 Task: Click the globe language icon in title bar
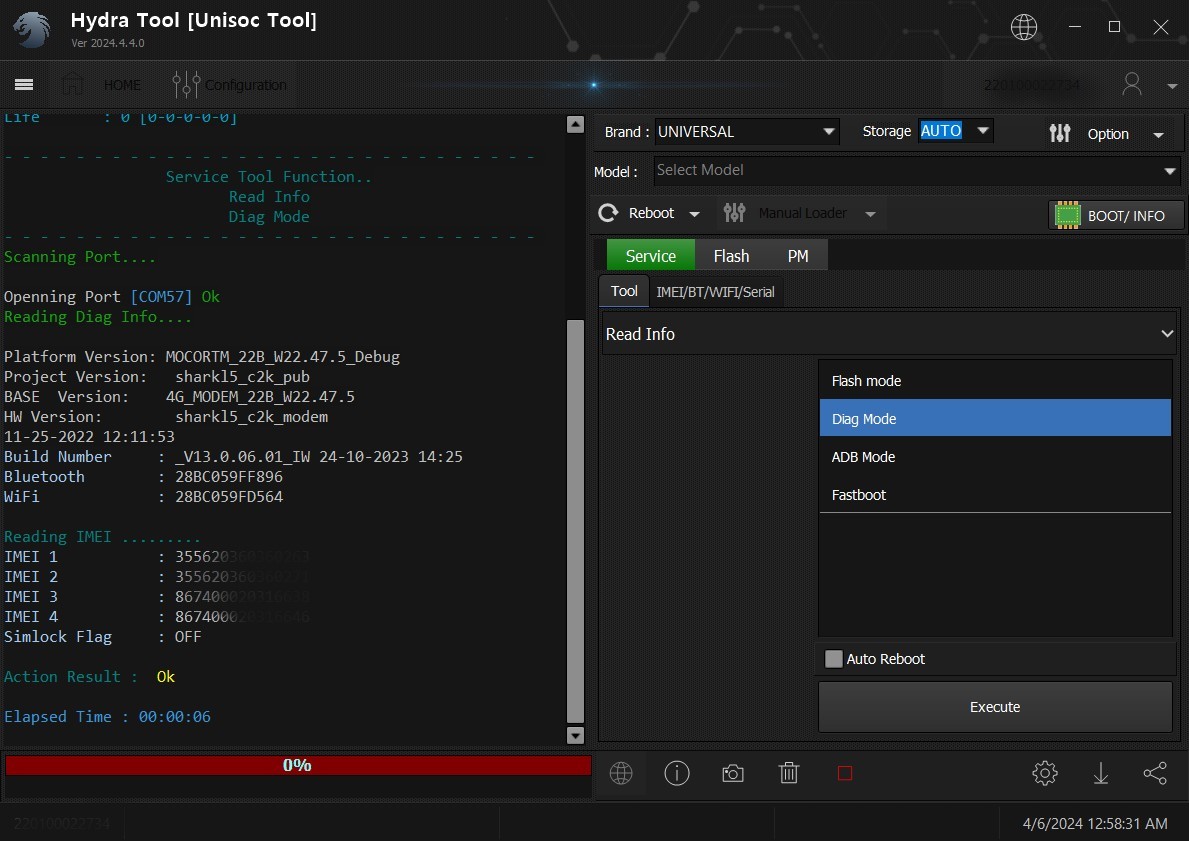point(1024,27)
